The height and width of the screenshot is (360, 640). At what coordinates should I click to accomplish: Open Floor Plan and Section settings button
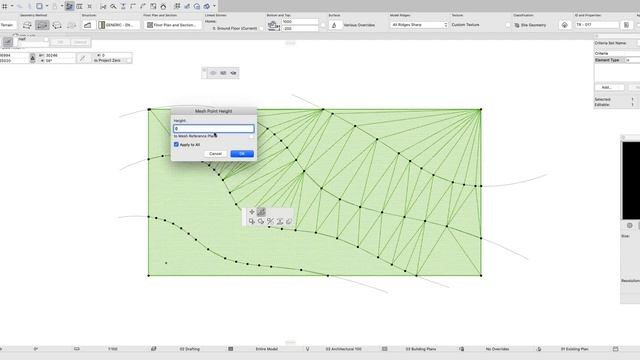click(173, 25)
